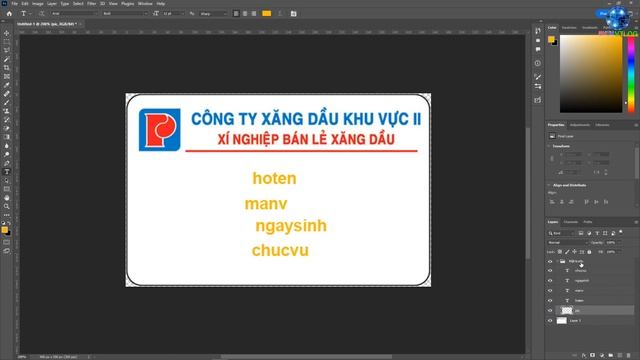This screenshot has height=360, width=640.
Task: Pick a color in the color field
Action: click(591, 74)
